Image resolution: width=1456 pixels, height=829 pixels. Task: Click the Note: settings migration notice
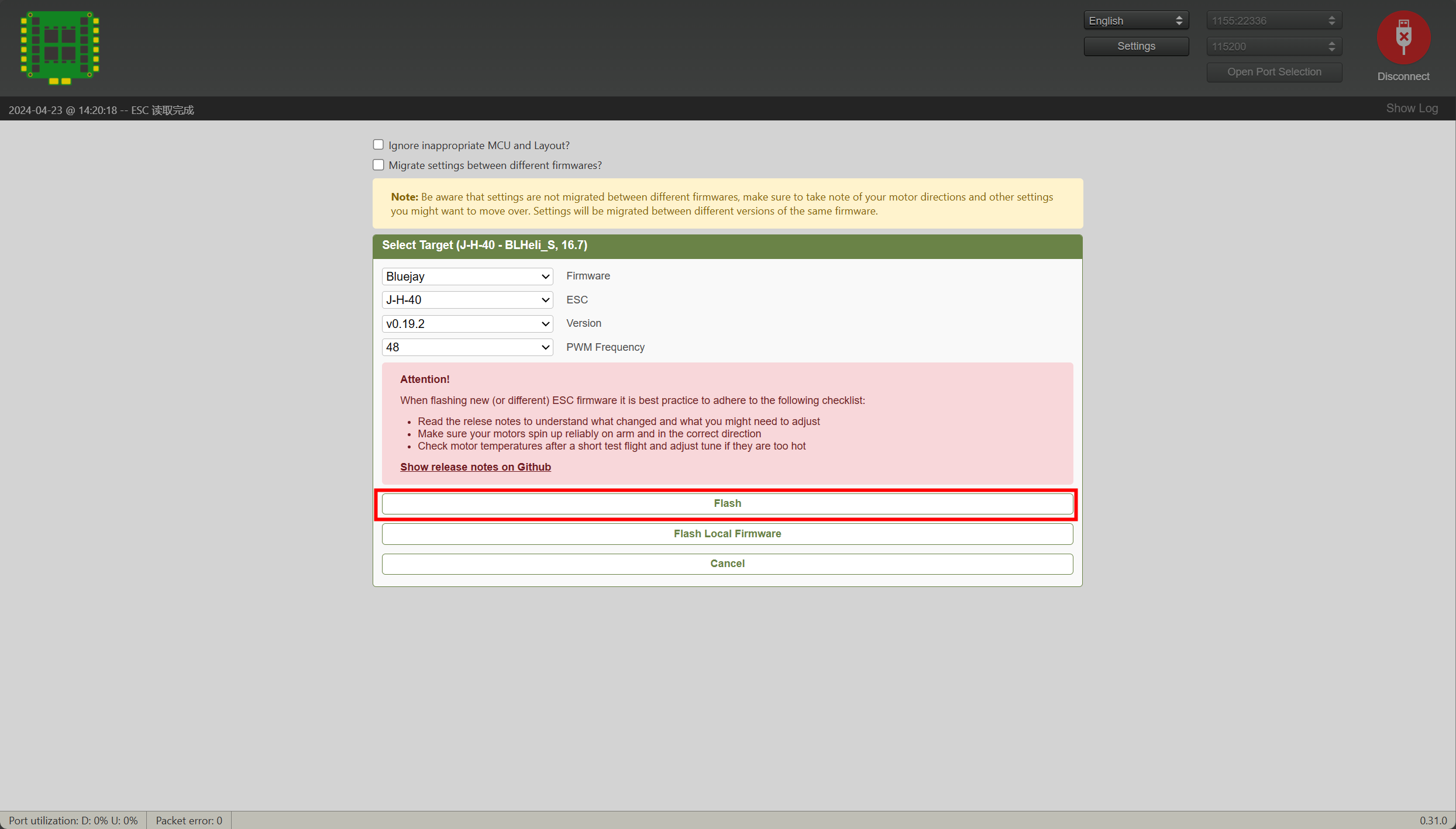pos(727,204)
